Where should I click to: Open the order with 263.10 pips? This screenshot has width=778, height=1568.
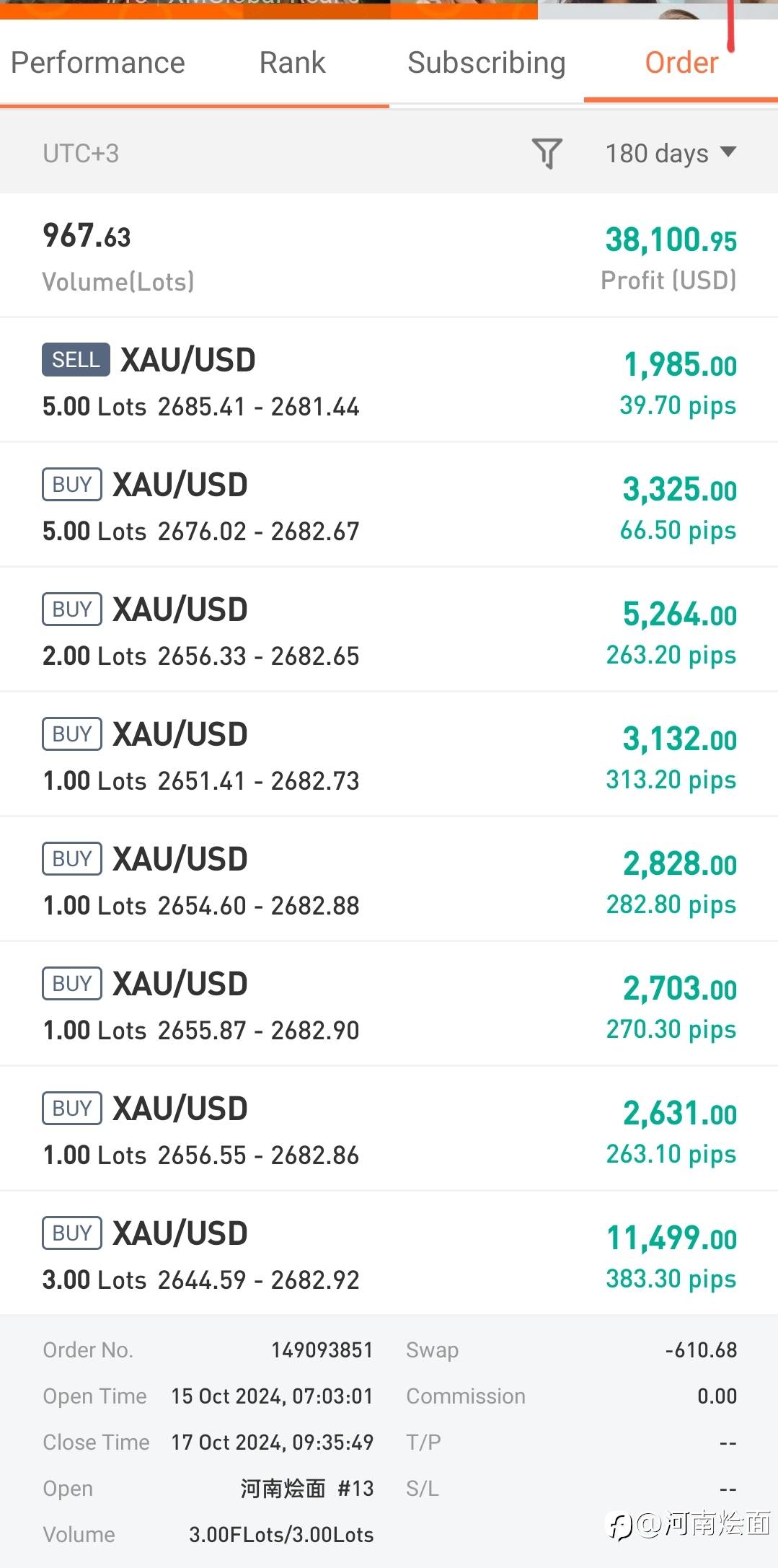click(x=389, y=1129)
